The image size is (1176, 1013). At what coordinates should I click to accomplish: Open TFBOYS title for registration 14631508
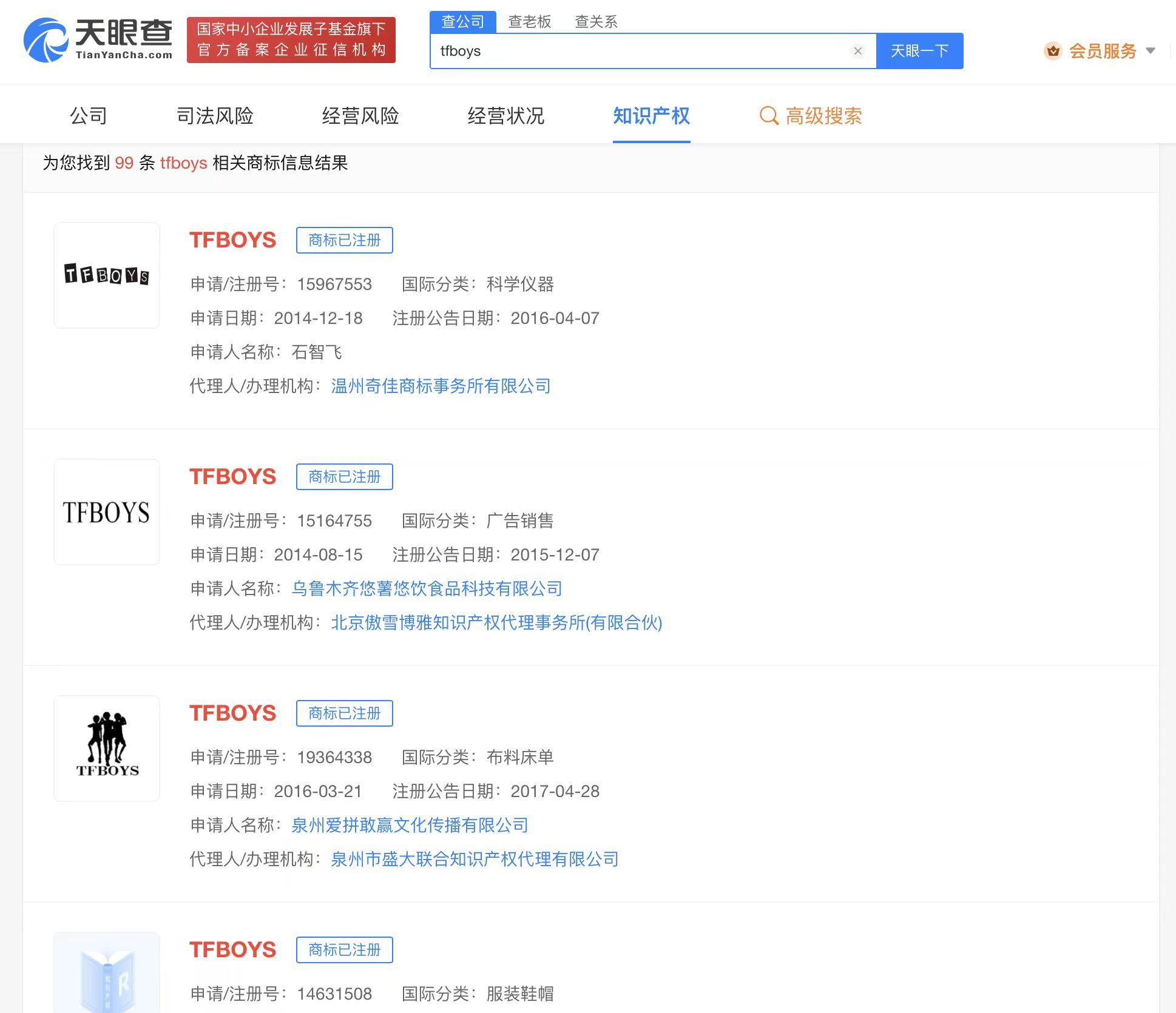click(233, 950)
